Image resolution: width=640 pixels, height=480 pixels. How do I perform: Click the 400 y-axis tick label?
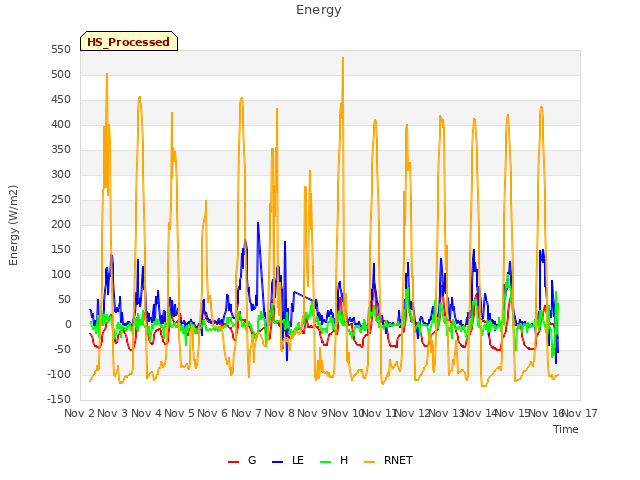[61, 124]
